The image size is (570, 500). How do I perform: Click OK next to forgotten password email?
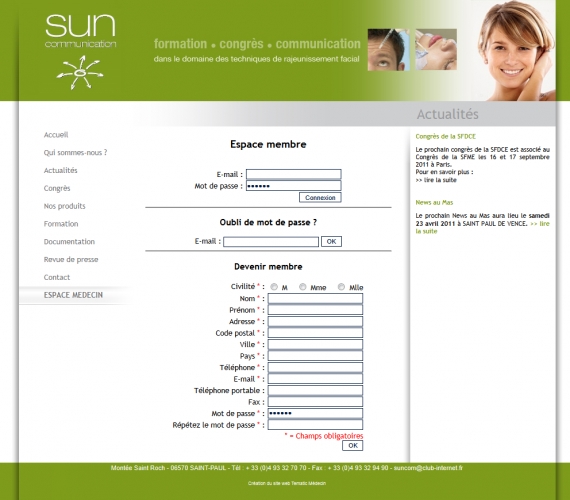click(x=331, y=241)
